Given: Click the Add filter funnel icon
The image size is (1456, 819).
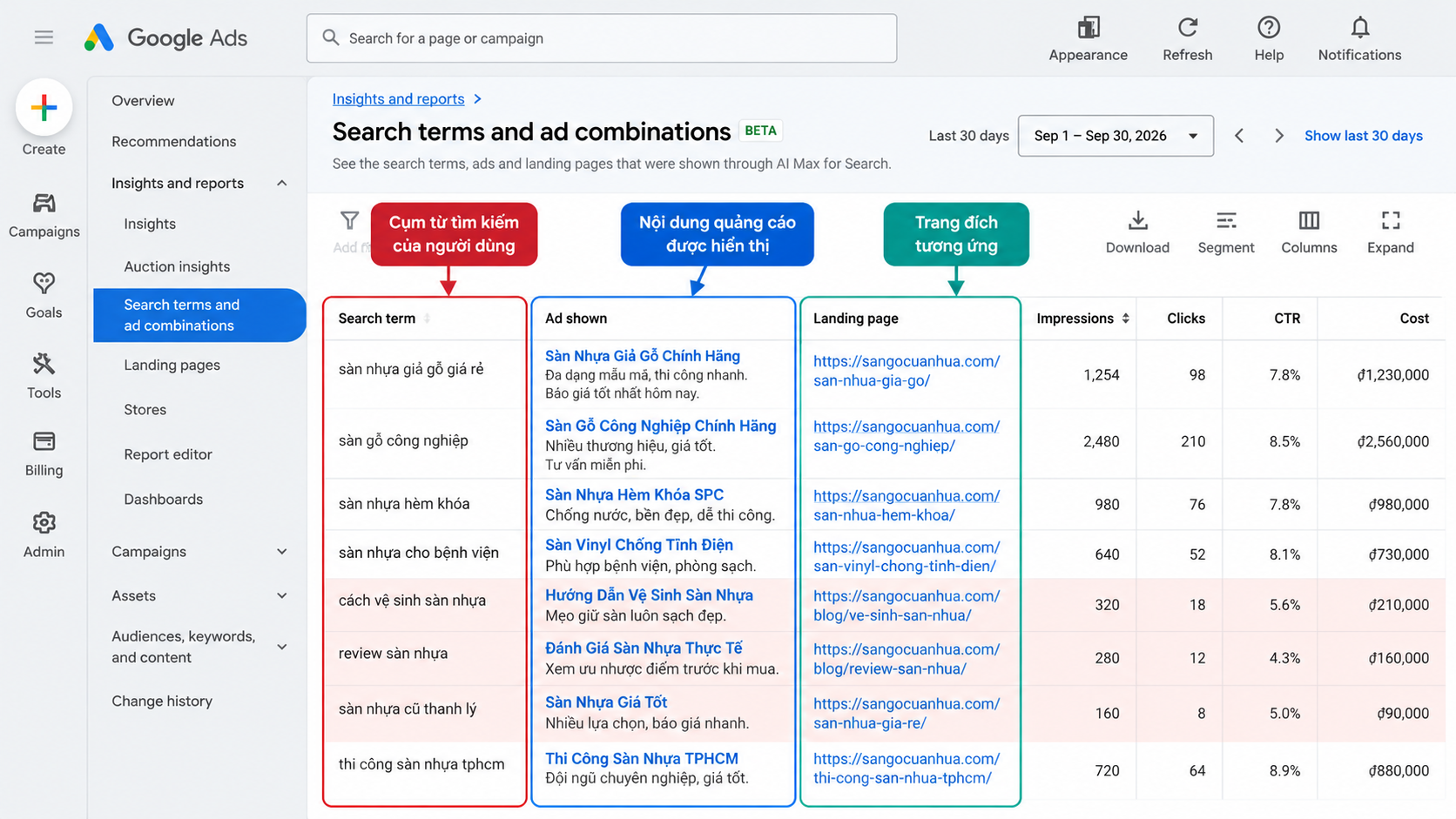Looking at the screenshot, I should pos(349,221).
